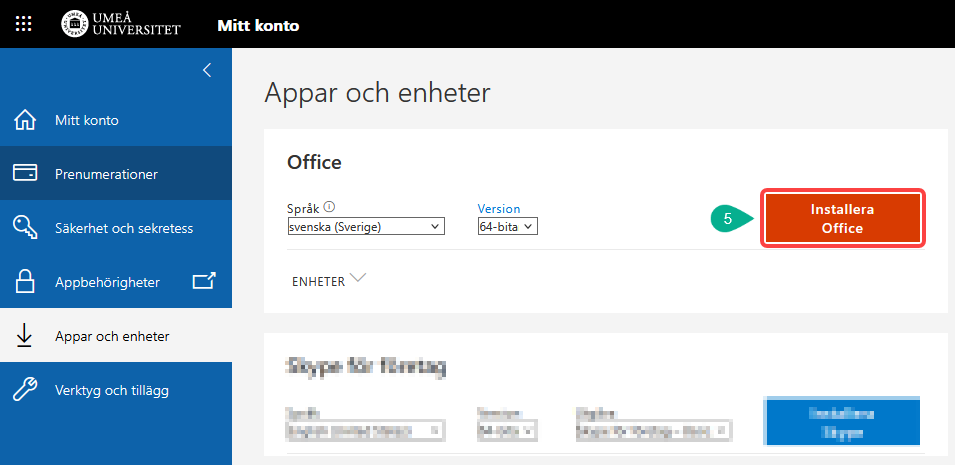The height and width of the screenshot is (465, 955).
Task: Select Prenumerationer in the sidebar
Action: click(x=106, y=174)
